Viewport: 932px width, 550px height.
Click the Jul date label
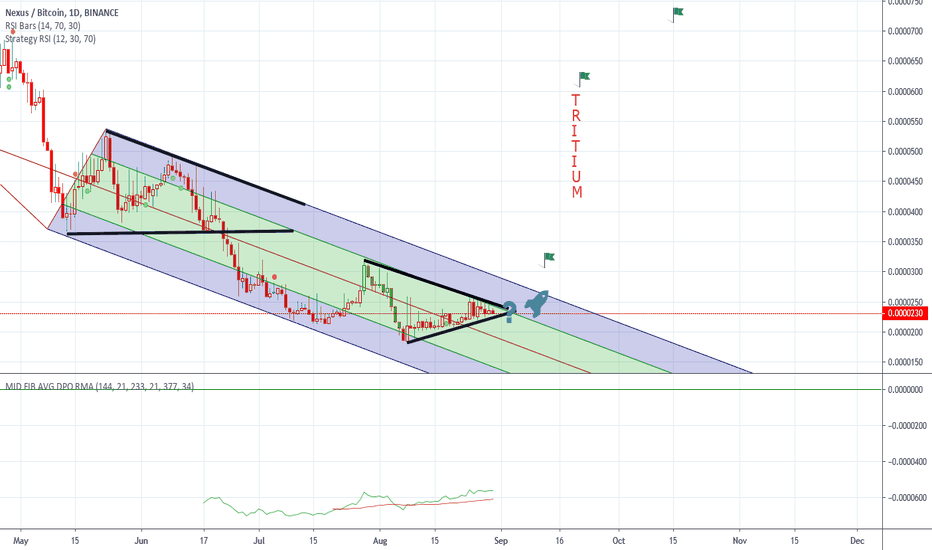pos(259,540)
